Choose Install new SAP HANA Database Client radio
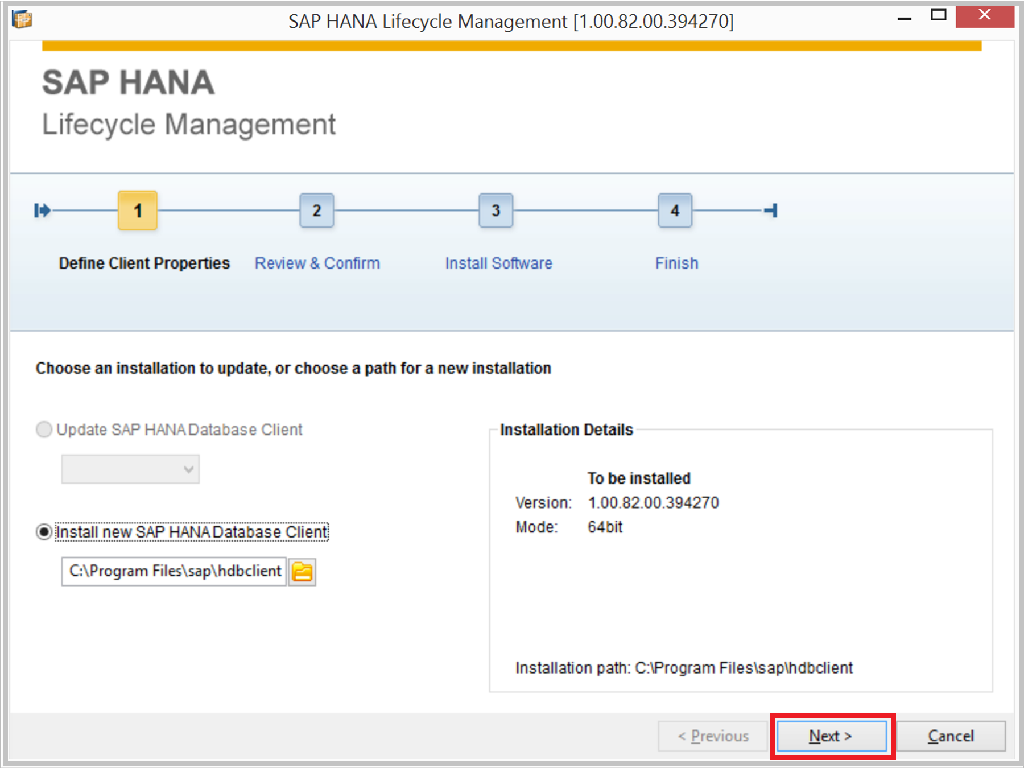 tap(44, 532)
